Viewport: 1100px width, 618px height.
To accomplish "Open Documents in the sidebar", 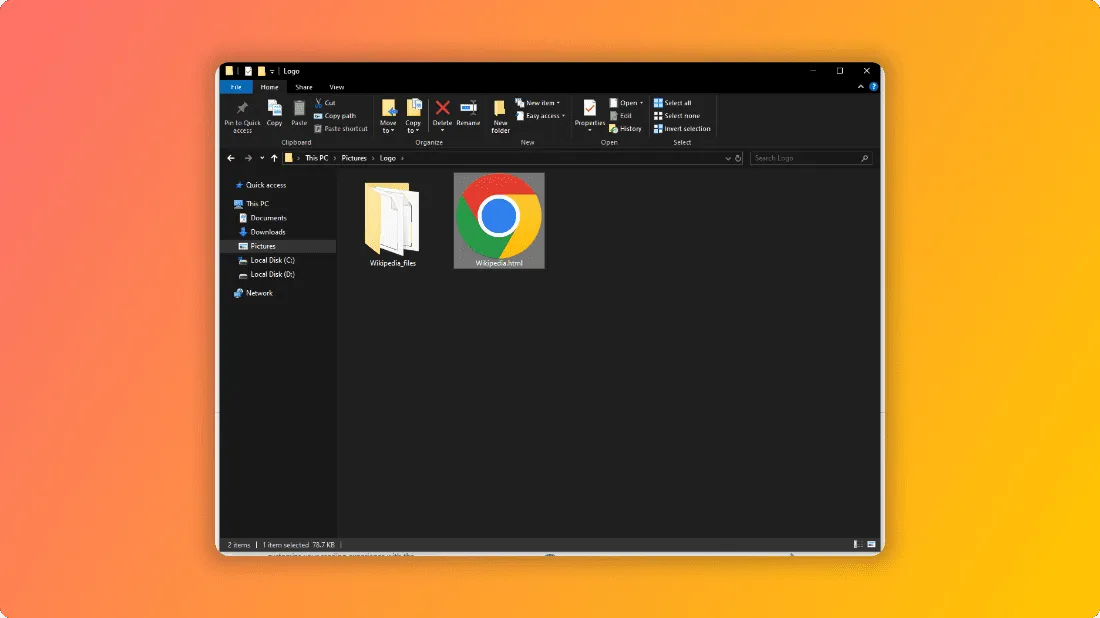I will click(263, 218).
